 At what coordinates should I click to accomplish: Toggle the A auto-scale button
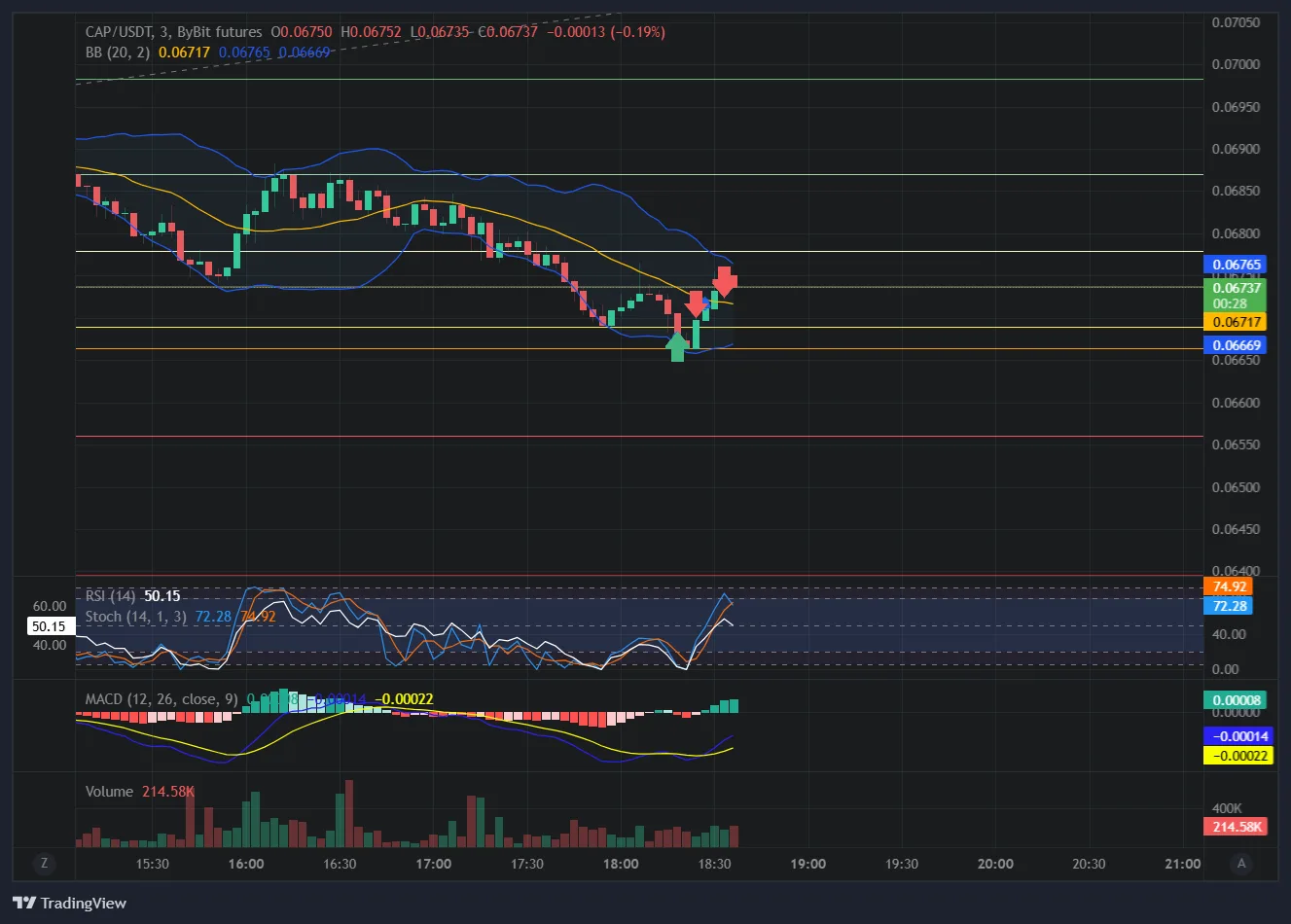(1241, 864)
